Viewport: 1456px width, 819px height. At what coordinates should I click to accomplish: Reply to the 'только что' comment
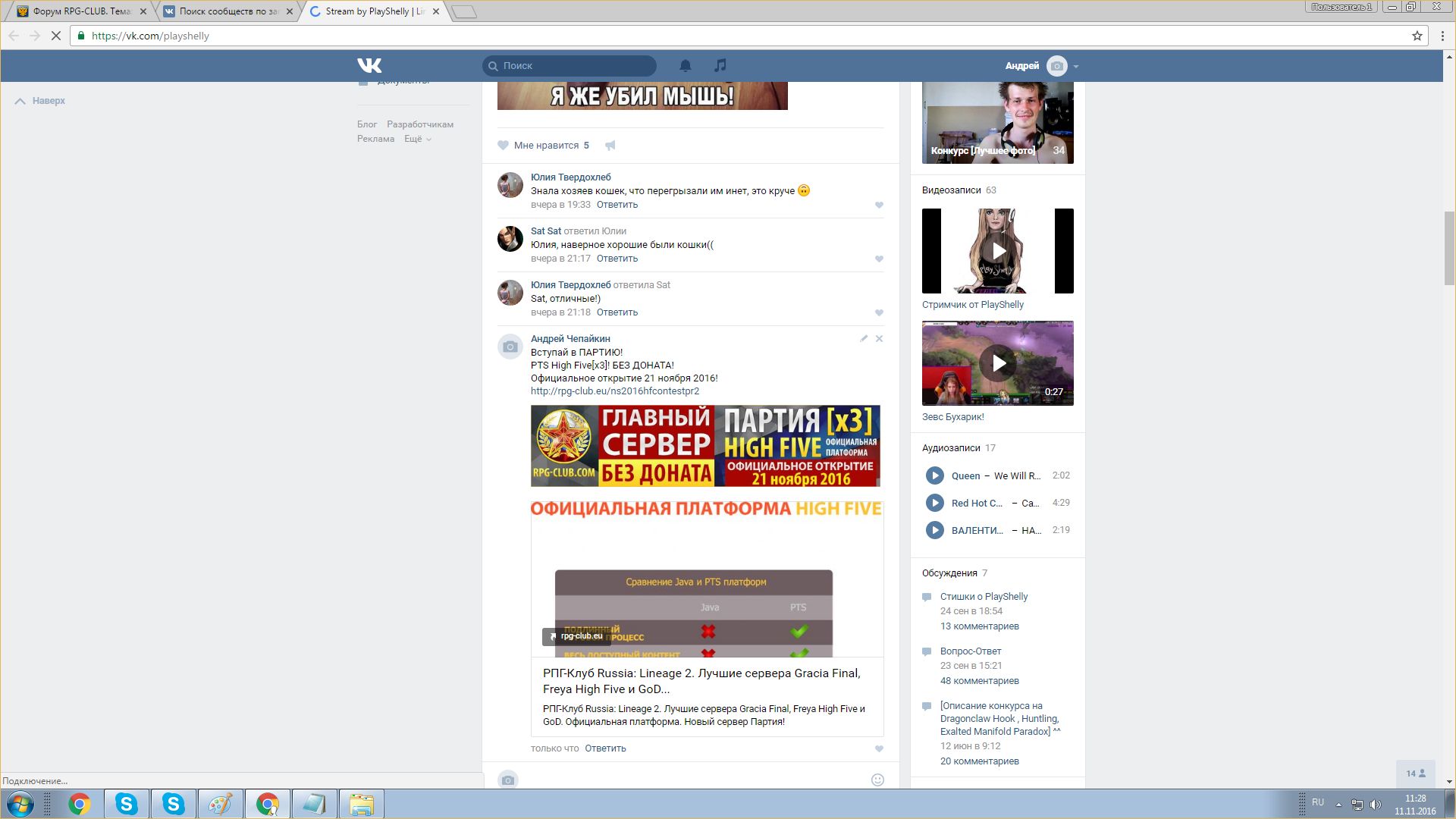[x=605, y=748]
